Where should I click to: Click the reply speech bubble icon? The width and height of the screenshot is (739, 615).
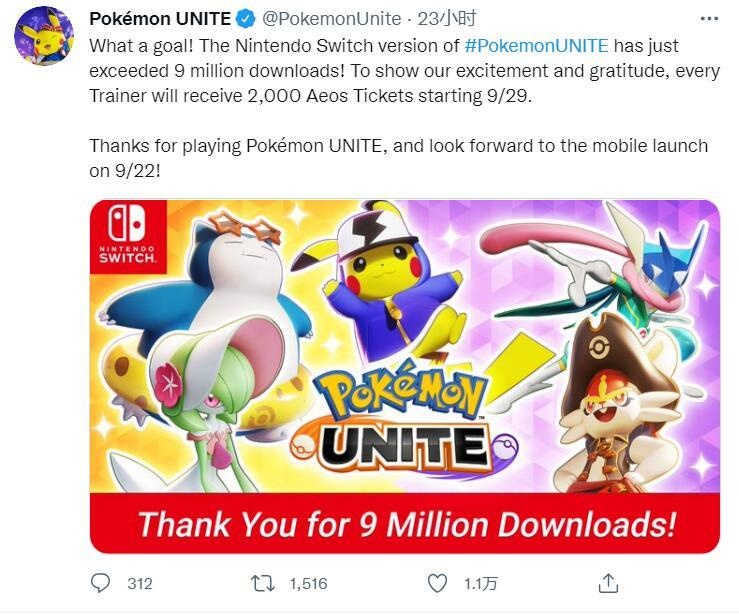click(x=101, y=582)
